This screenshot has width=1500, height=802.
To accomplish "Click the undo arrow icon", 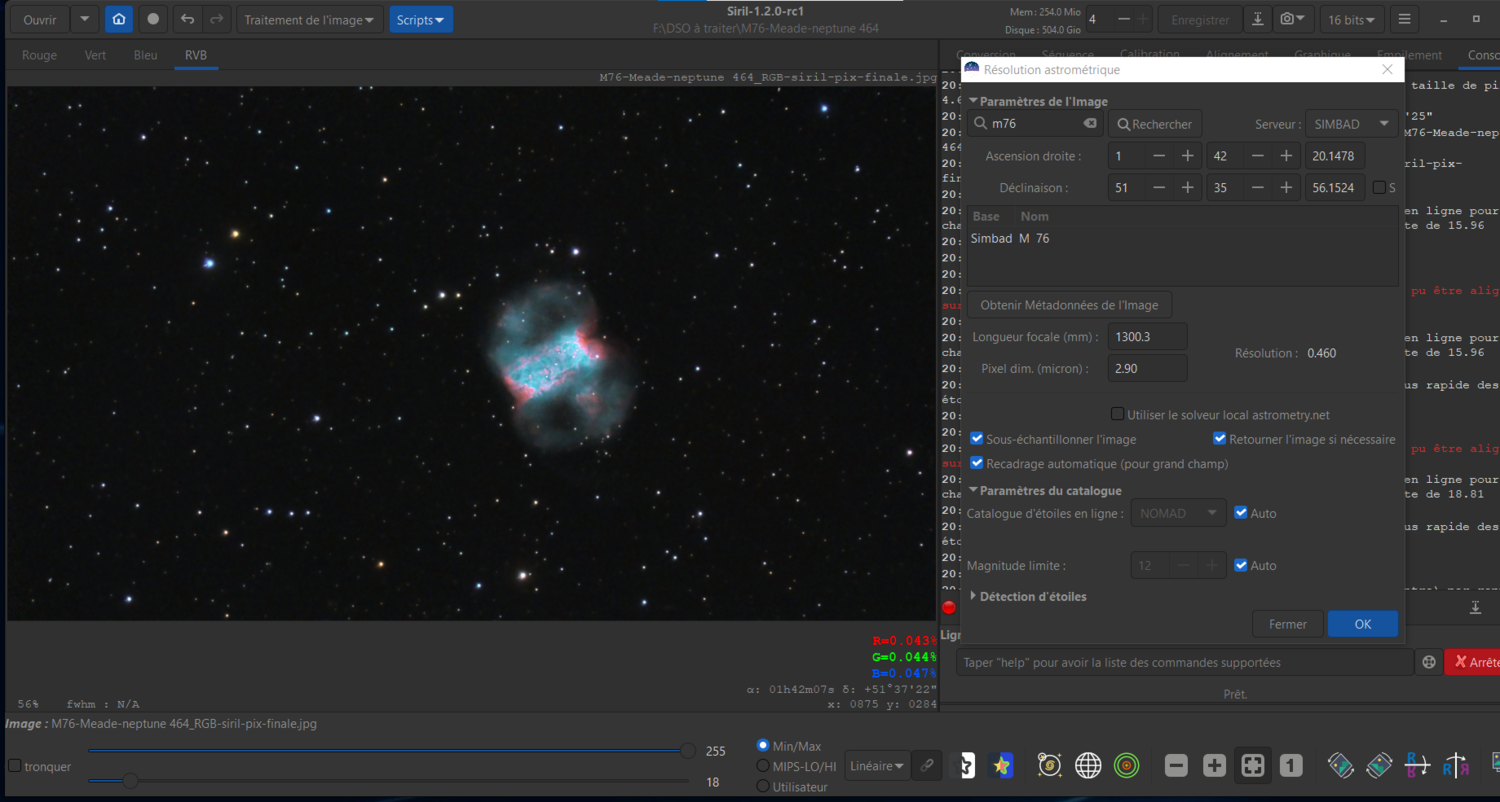I will coord(187,19).
